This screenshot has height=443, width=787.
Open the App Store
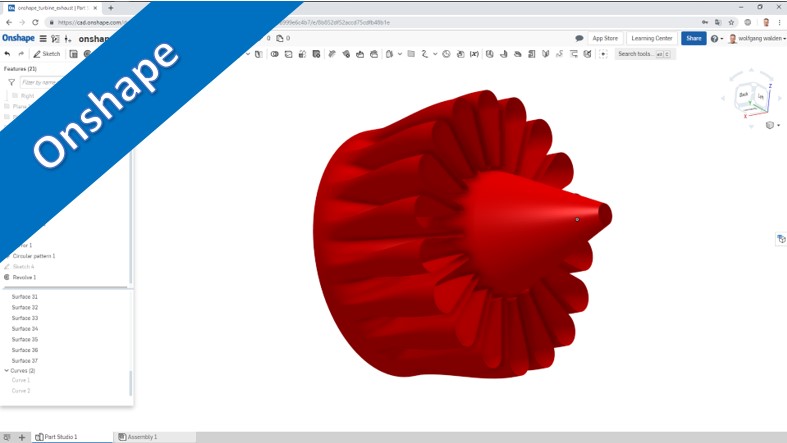click(605, 39)
